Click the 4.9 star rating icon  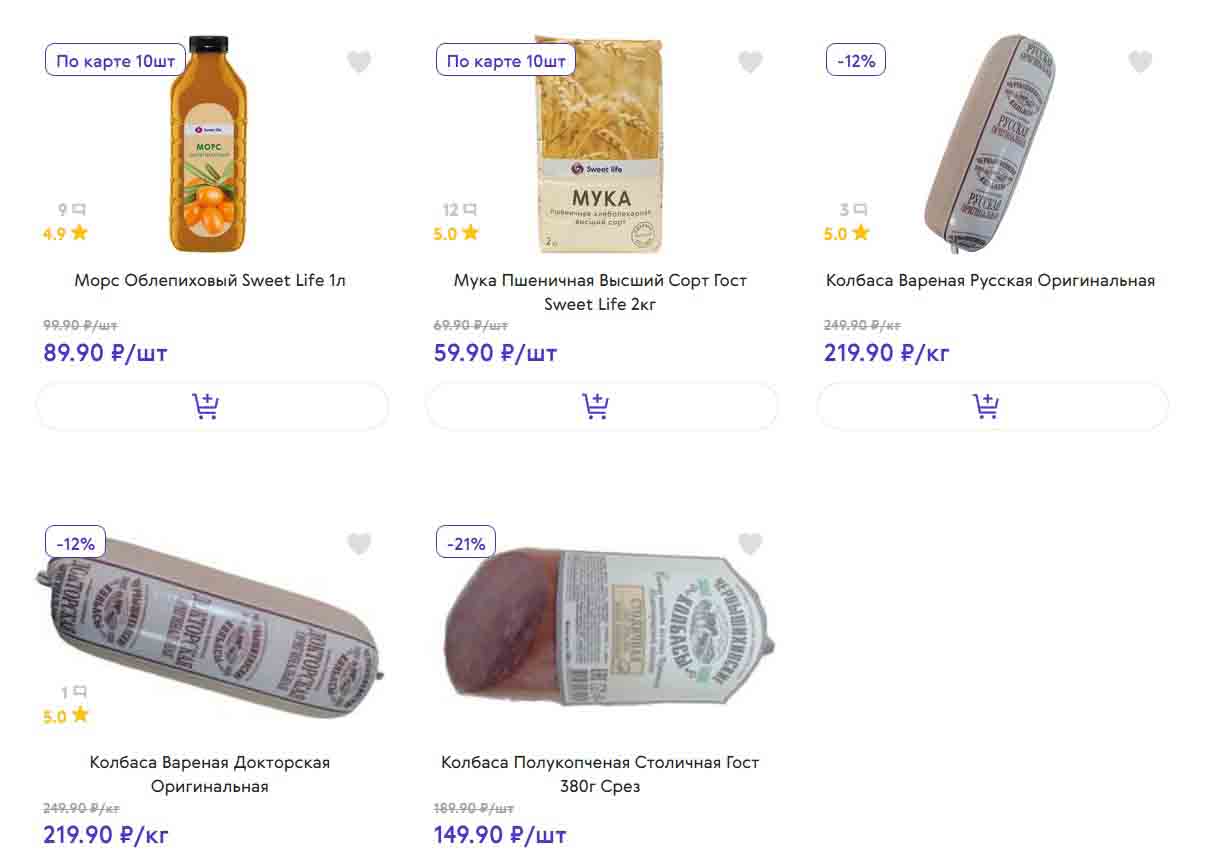(x=79, y=234)
